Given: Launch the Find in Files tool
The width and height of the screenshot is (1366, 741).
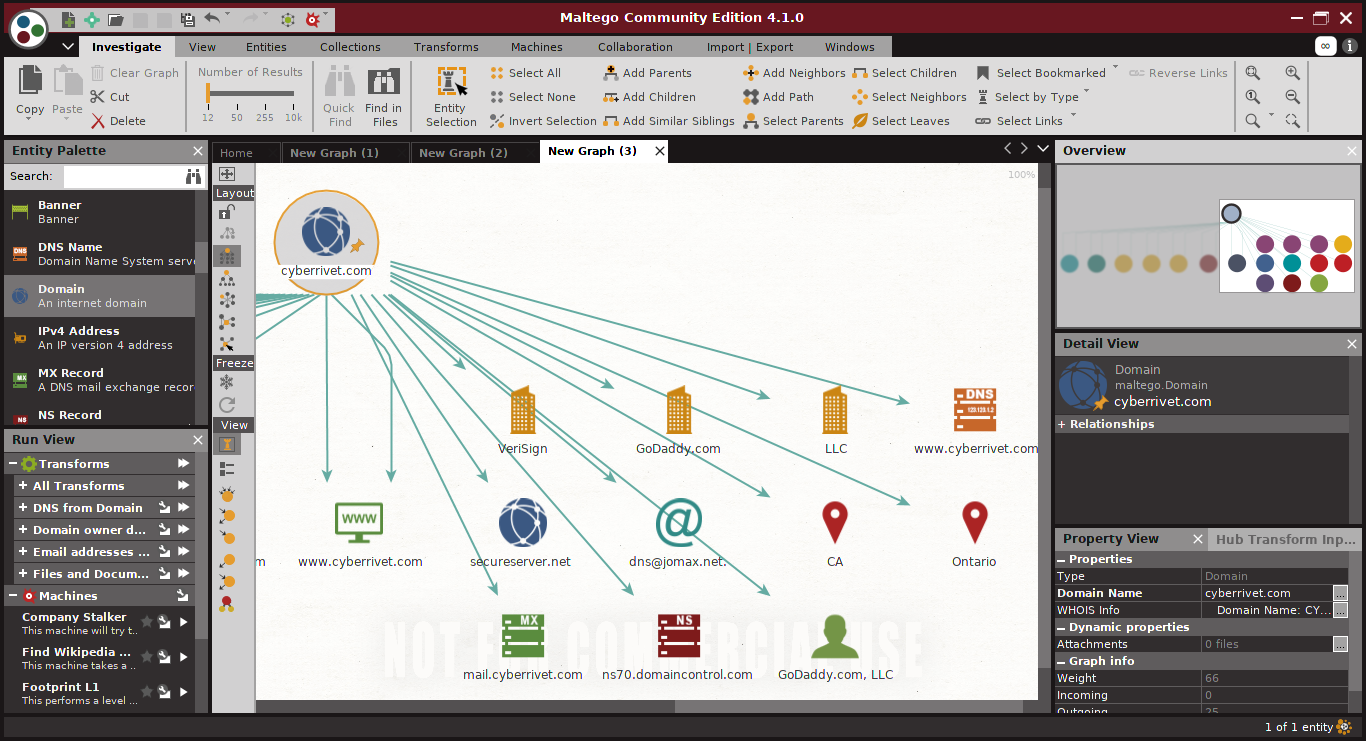Looking at the screenshot, I should coord(383,97).
